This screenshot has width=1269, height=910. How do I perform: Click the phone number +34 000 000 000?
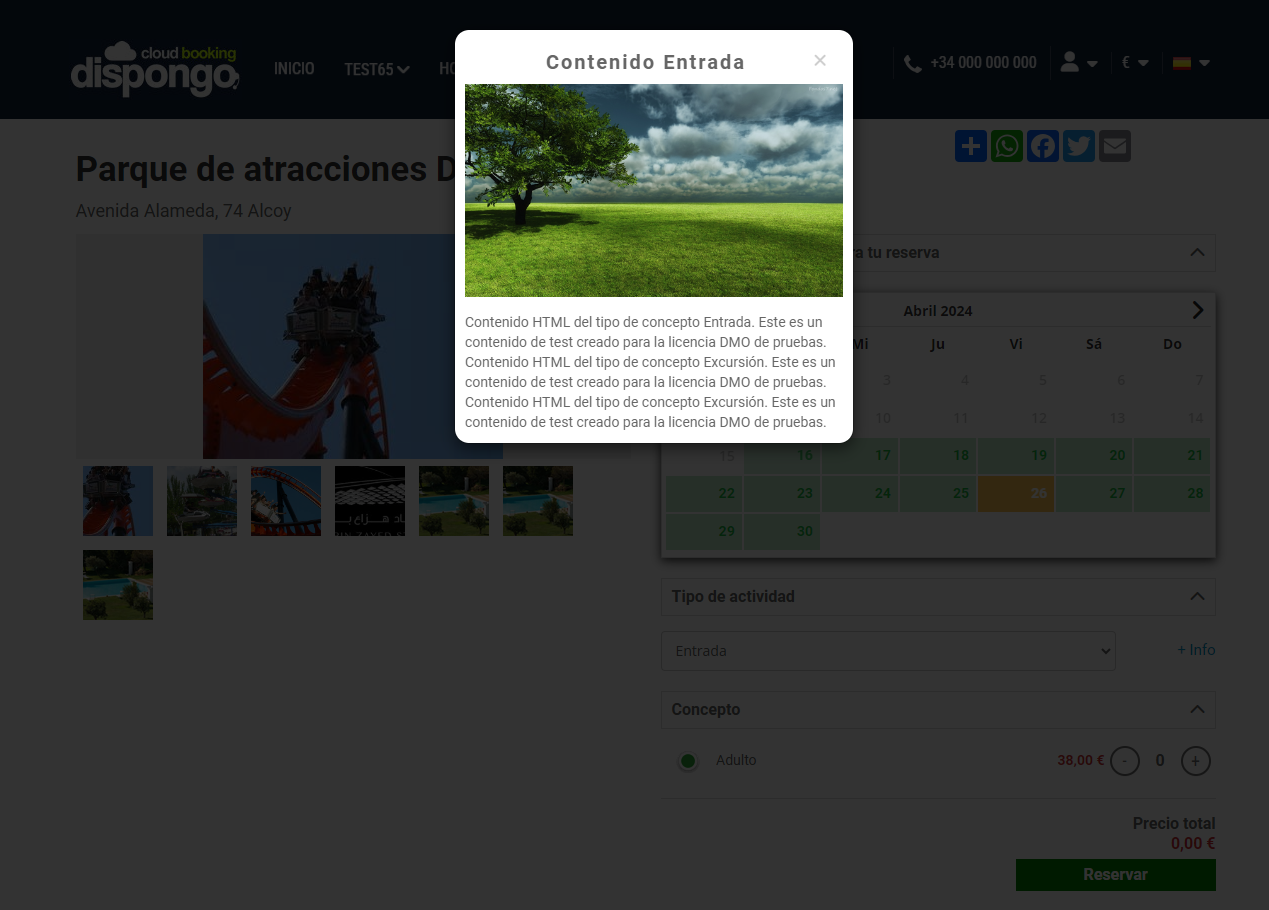point(983,62)
